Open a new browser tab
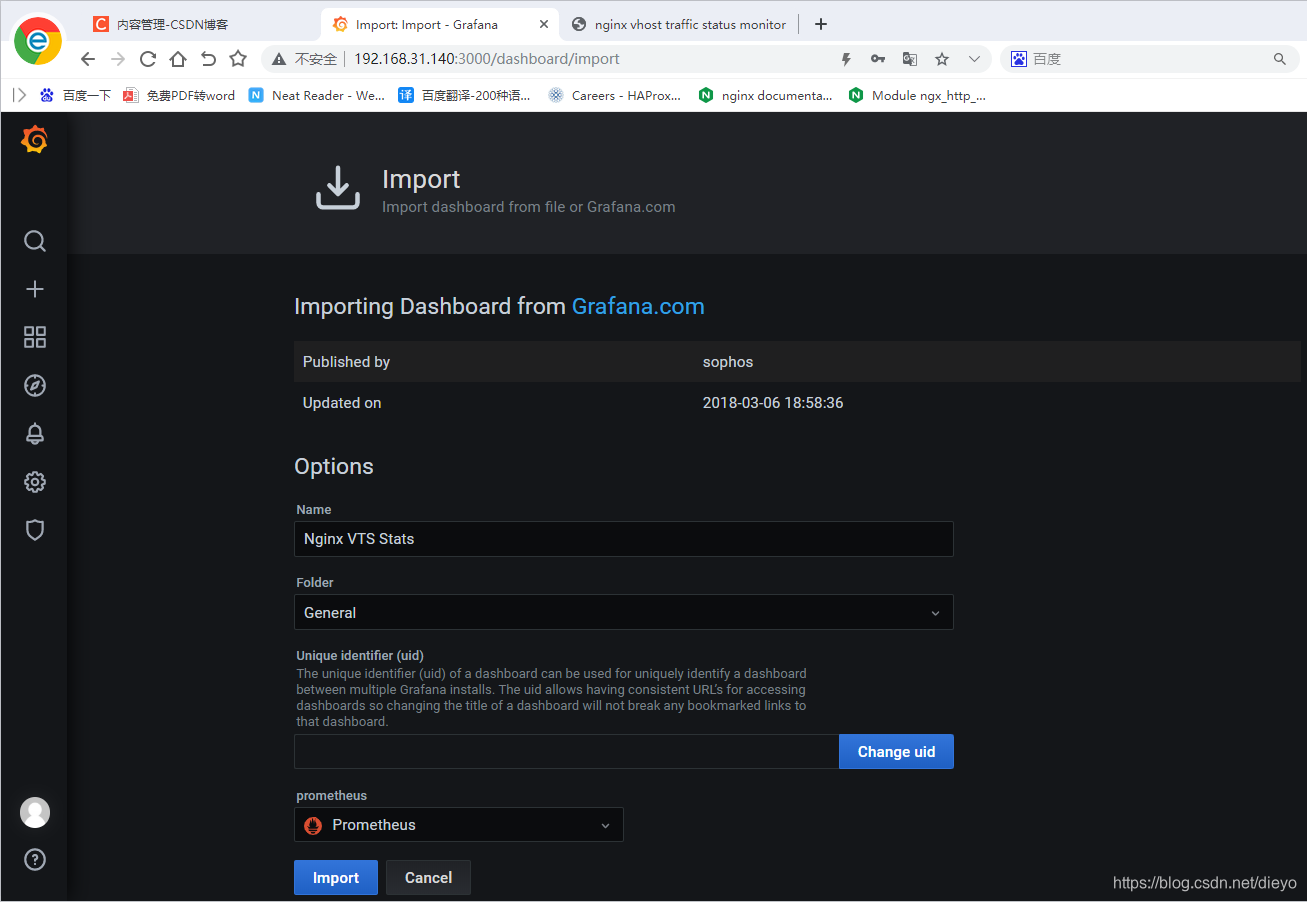Screen dimensions: 1307x902 [821, 24]
